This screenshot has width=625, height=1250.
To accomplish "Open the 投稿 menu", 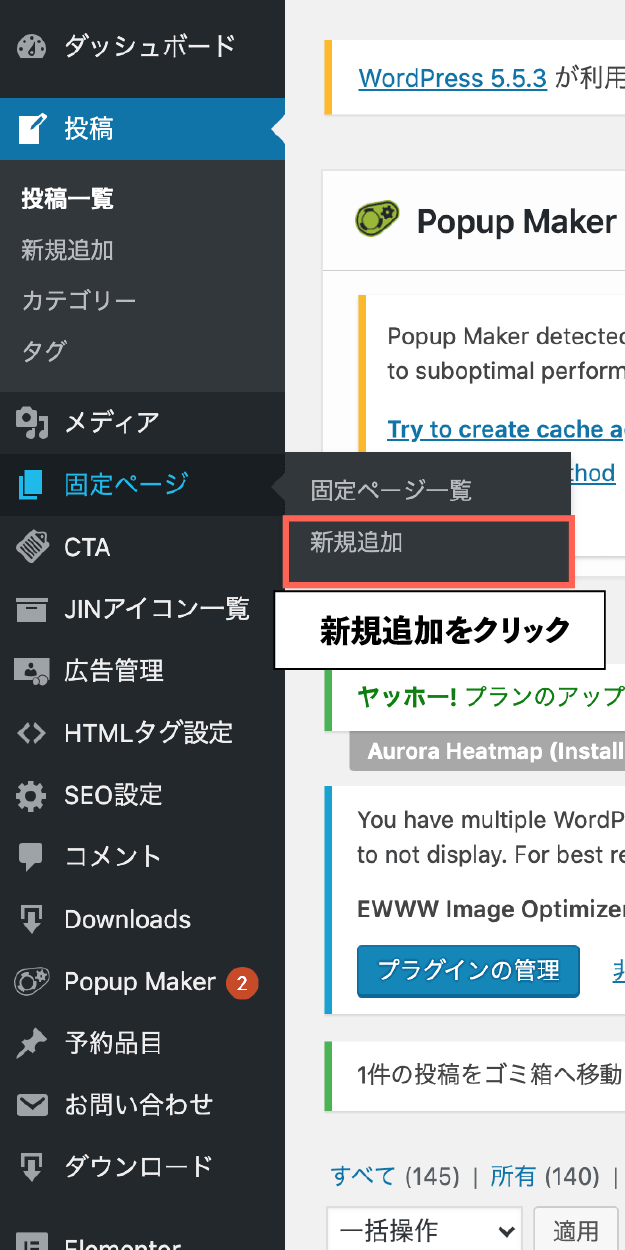I will point(142,129).
